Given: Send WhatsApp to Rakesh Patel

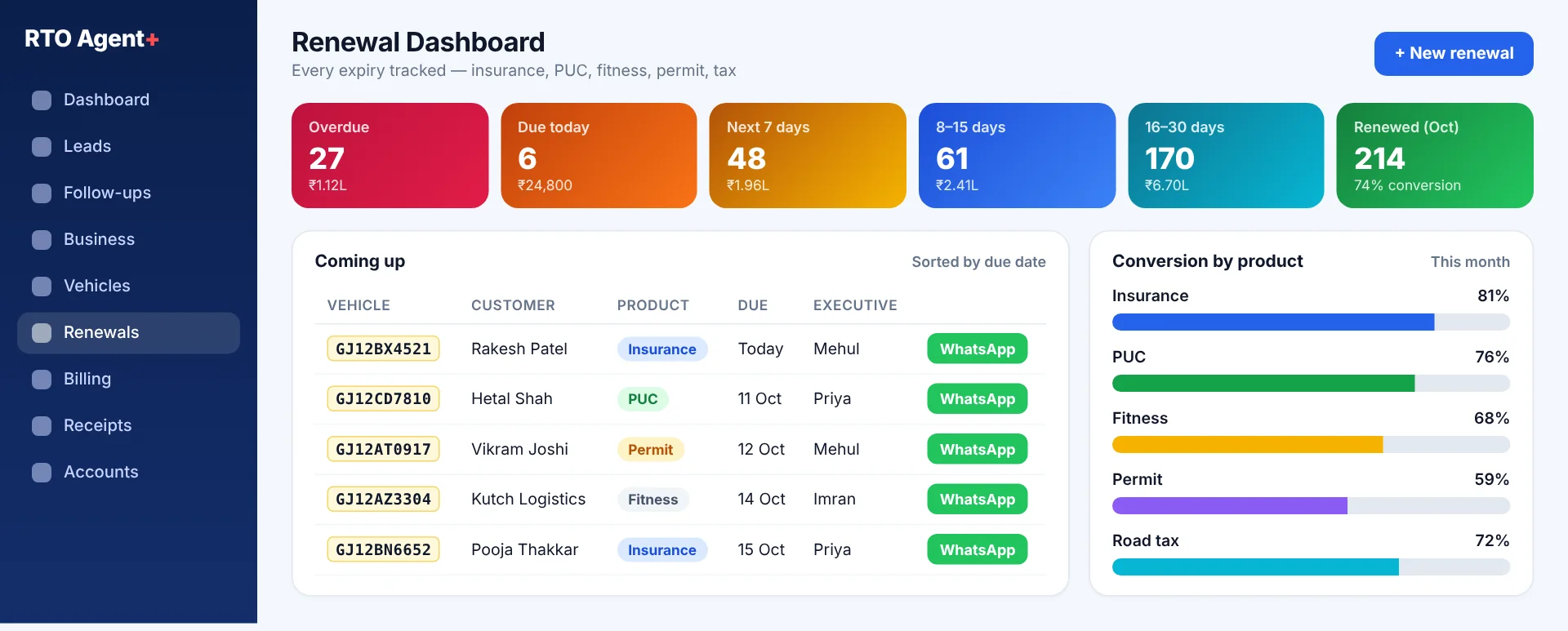Looking at the screenshot, I should coord(978,349).
